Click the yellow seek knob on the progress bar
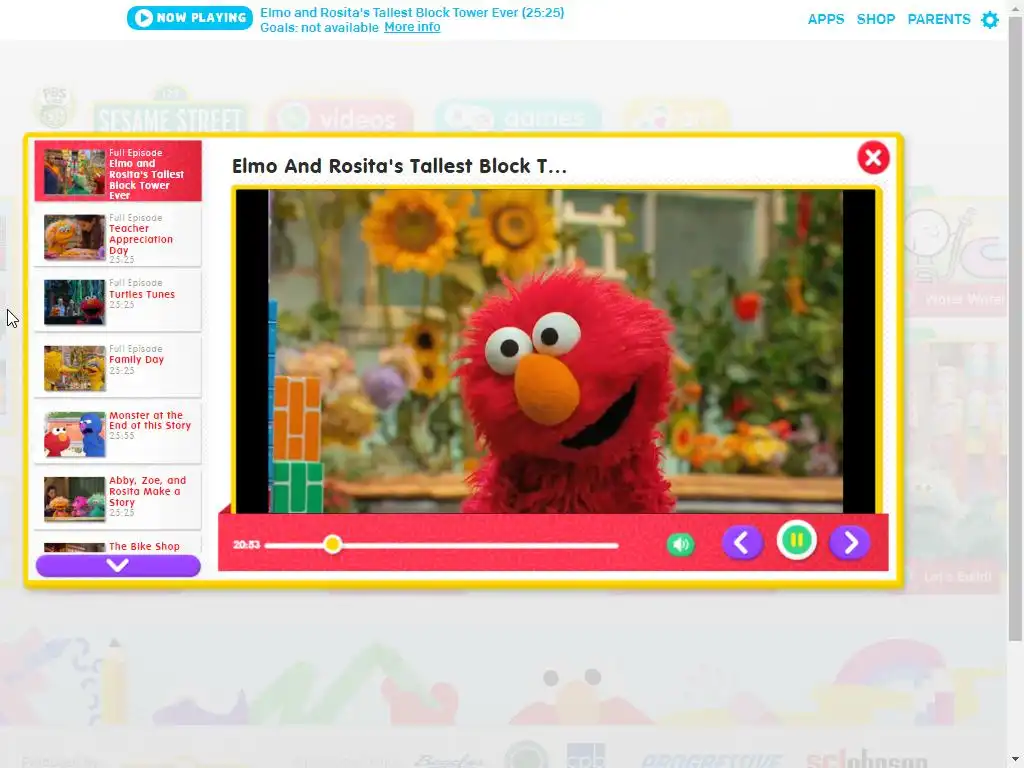Screen dimensions: 1024x768 point(332,544)
